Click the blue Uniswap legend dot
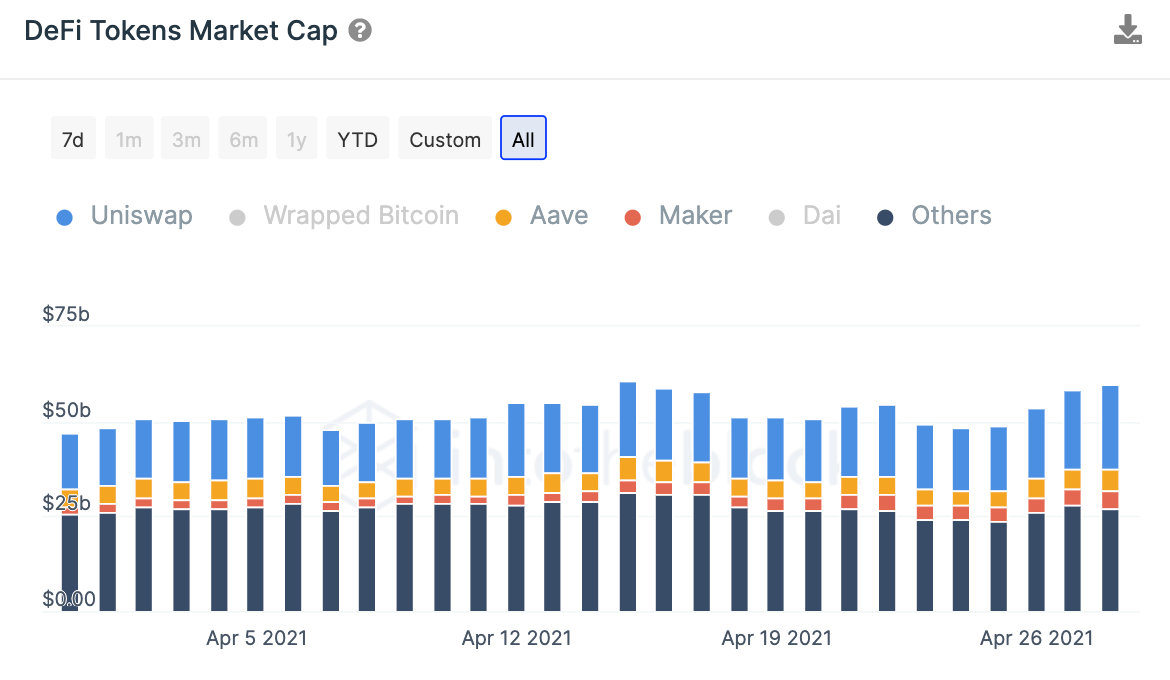The width and height of the screenshot is (1170, 680). [x=65, y=218]
